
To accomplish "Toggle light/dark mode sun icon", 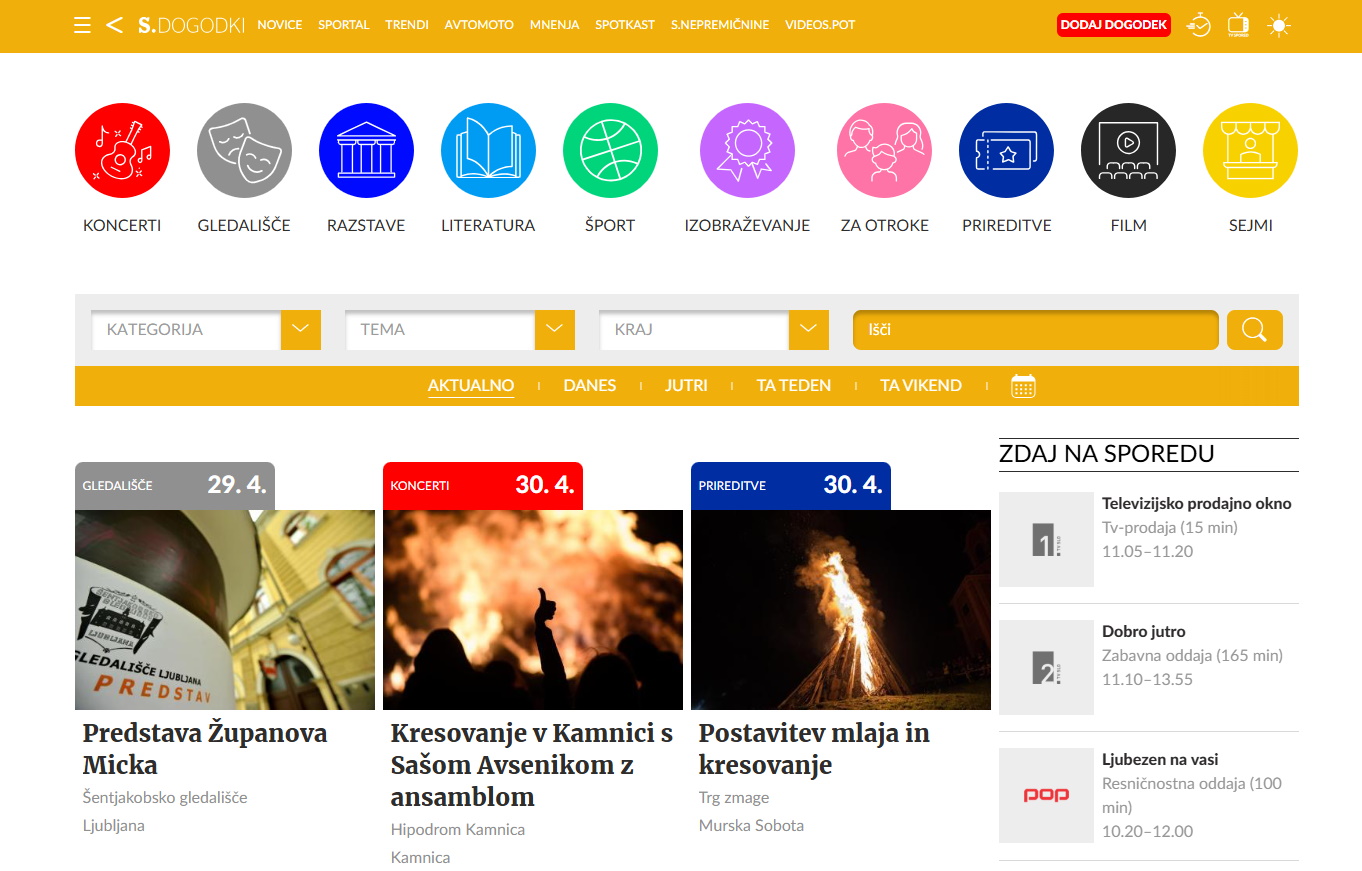I will (1278, 26).
